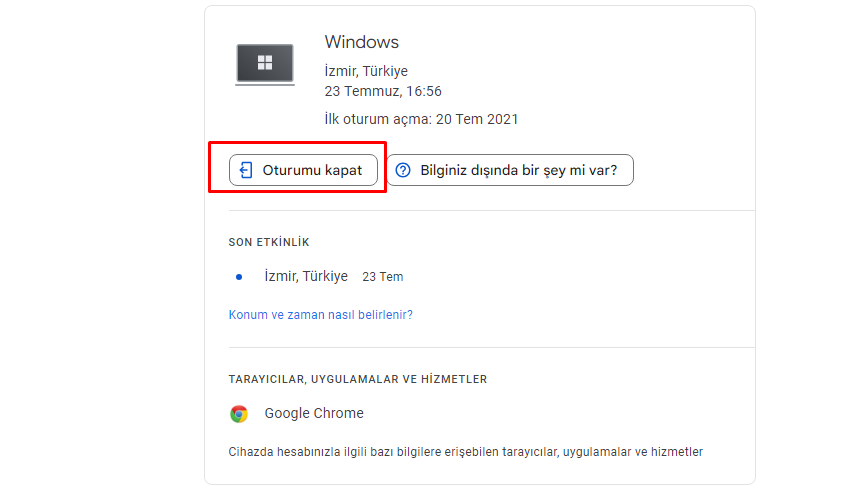Screen dimensions: 846x493
Task: Select the "Windows" device title
Action: pos(361,42)
